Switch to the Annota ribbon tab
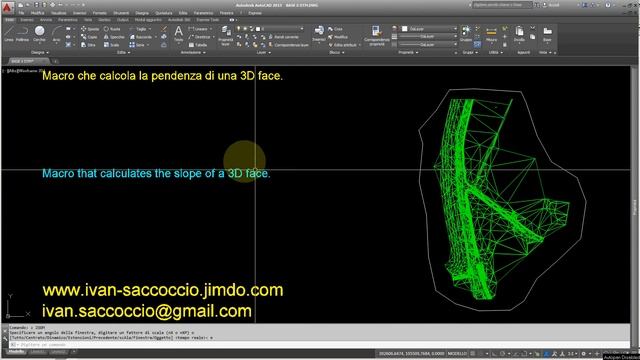640x360 pixels. [46, 20]
